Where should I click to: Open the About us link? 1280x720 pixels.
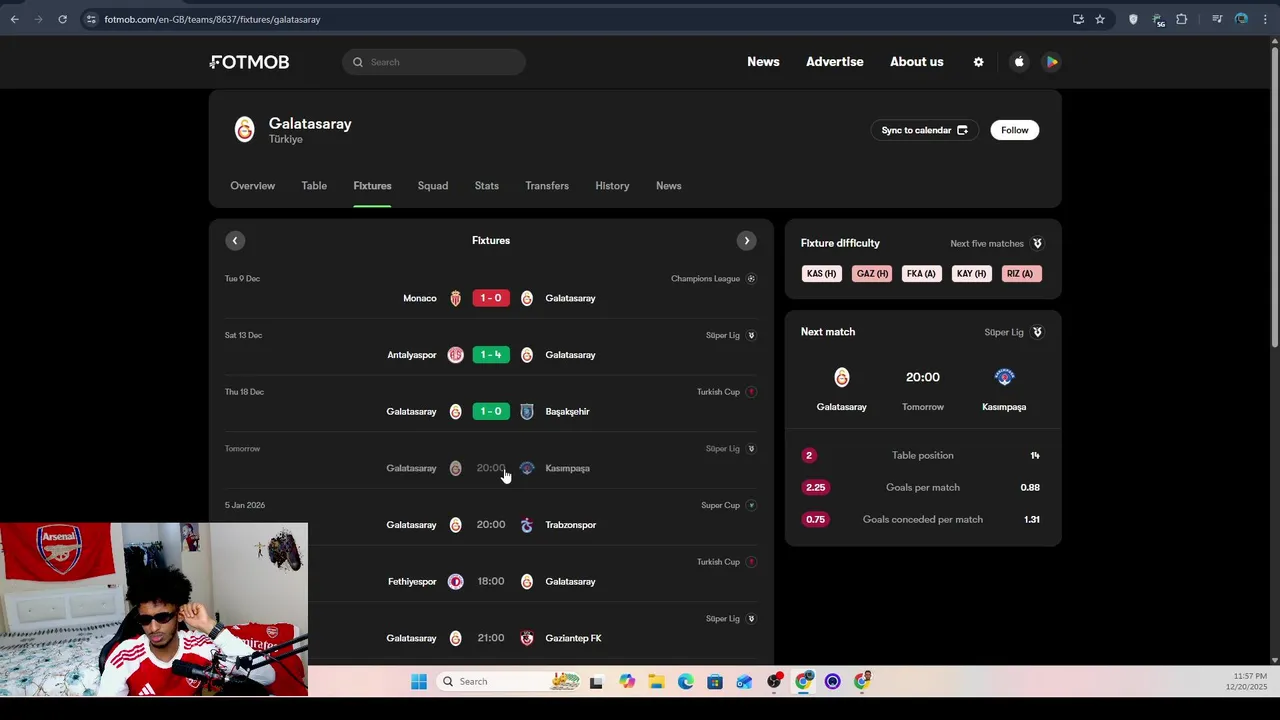917,62
